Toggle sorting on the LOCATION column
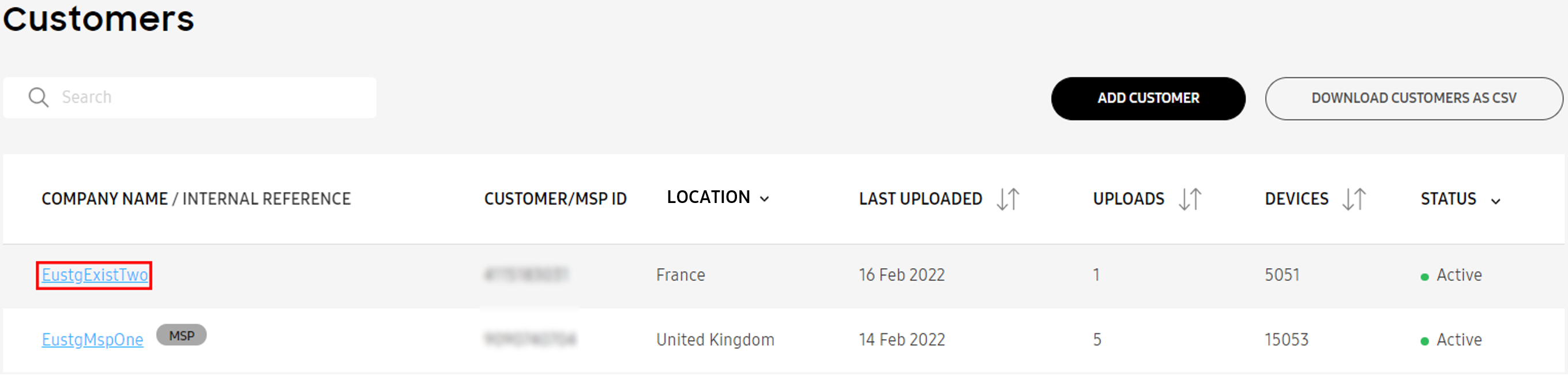This screenshot has height=376, width=1568. tap(765, 198)
